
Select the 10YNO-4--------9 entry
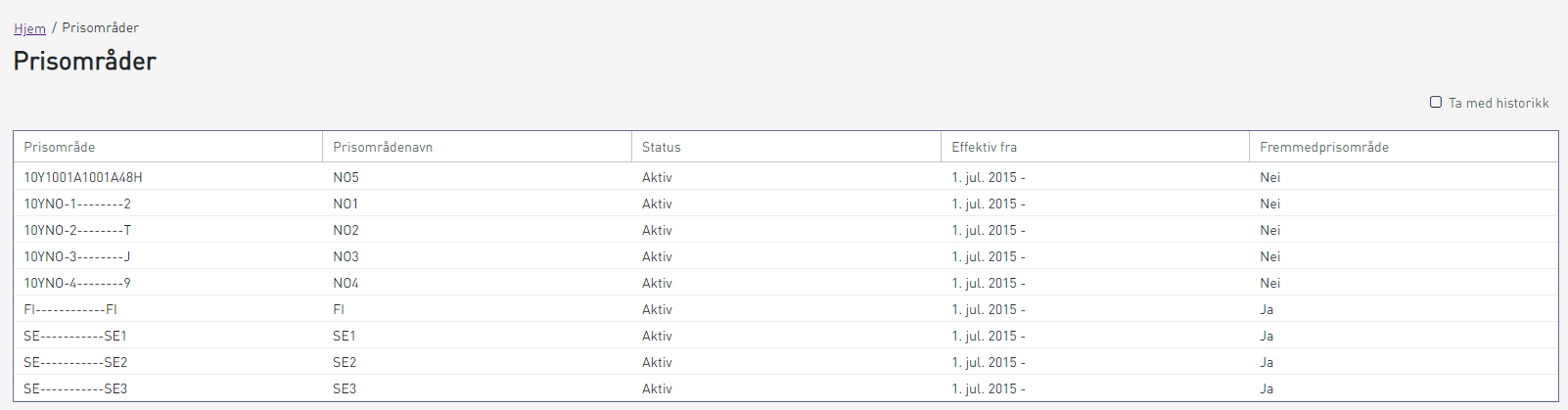(785, 283)
